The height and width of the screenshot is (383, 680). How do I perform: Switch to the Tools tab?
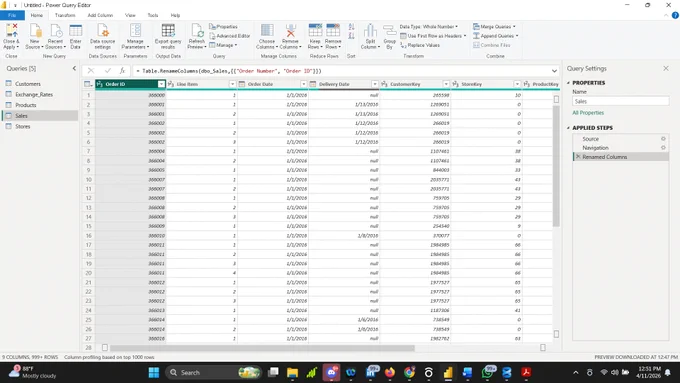coord(153,15)
